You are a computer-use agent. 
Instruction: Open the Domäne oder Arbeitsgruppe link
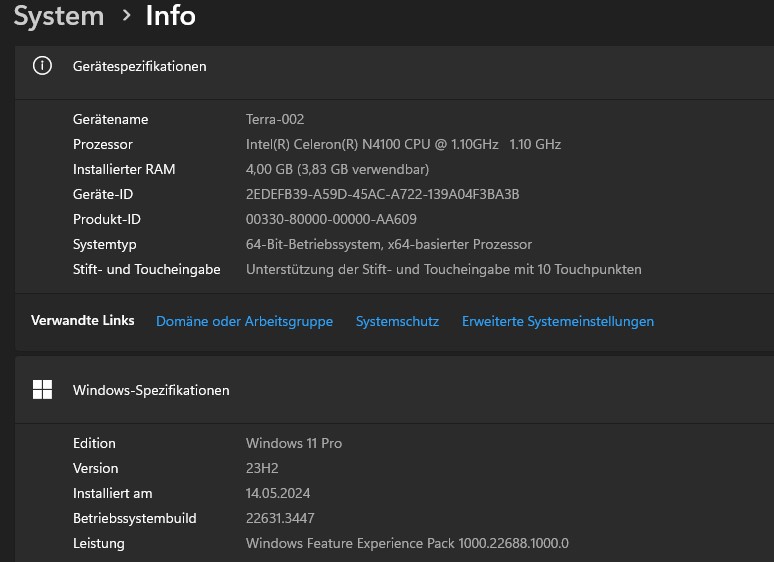pyautogui.click(x=244, y=321)
